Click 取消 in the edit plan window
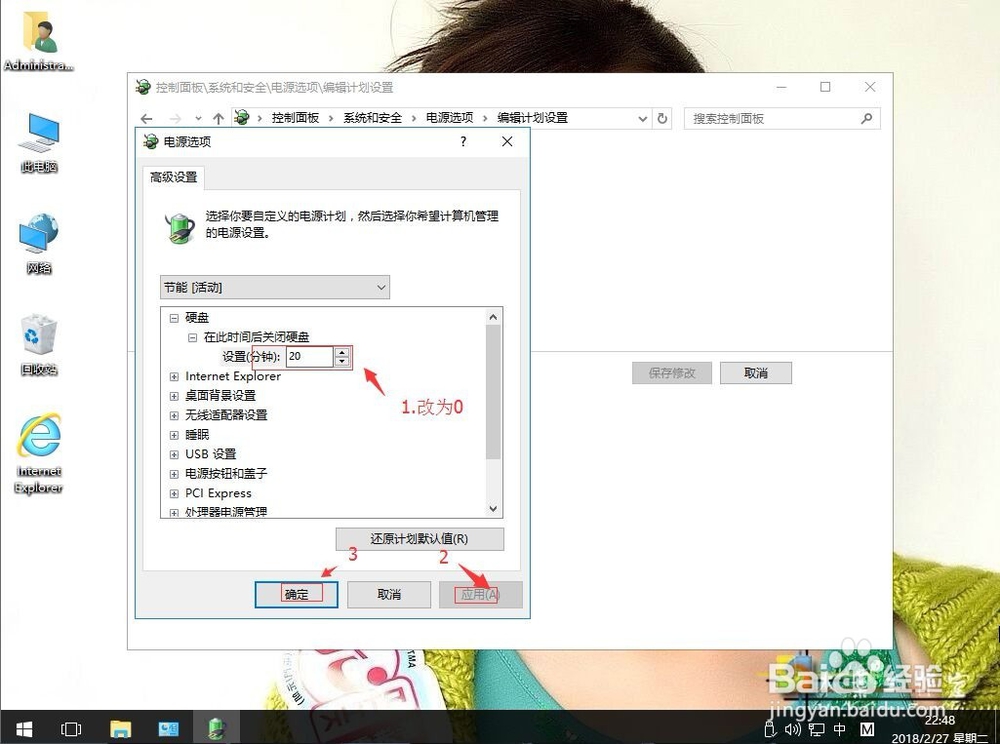This screenshot has height=744, width=1000. pyautogui.click(x=756, y=373)
